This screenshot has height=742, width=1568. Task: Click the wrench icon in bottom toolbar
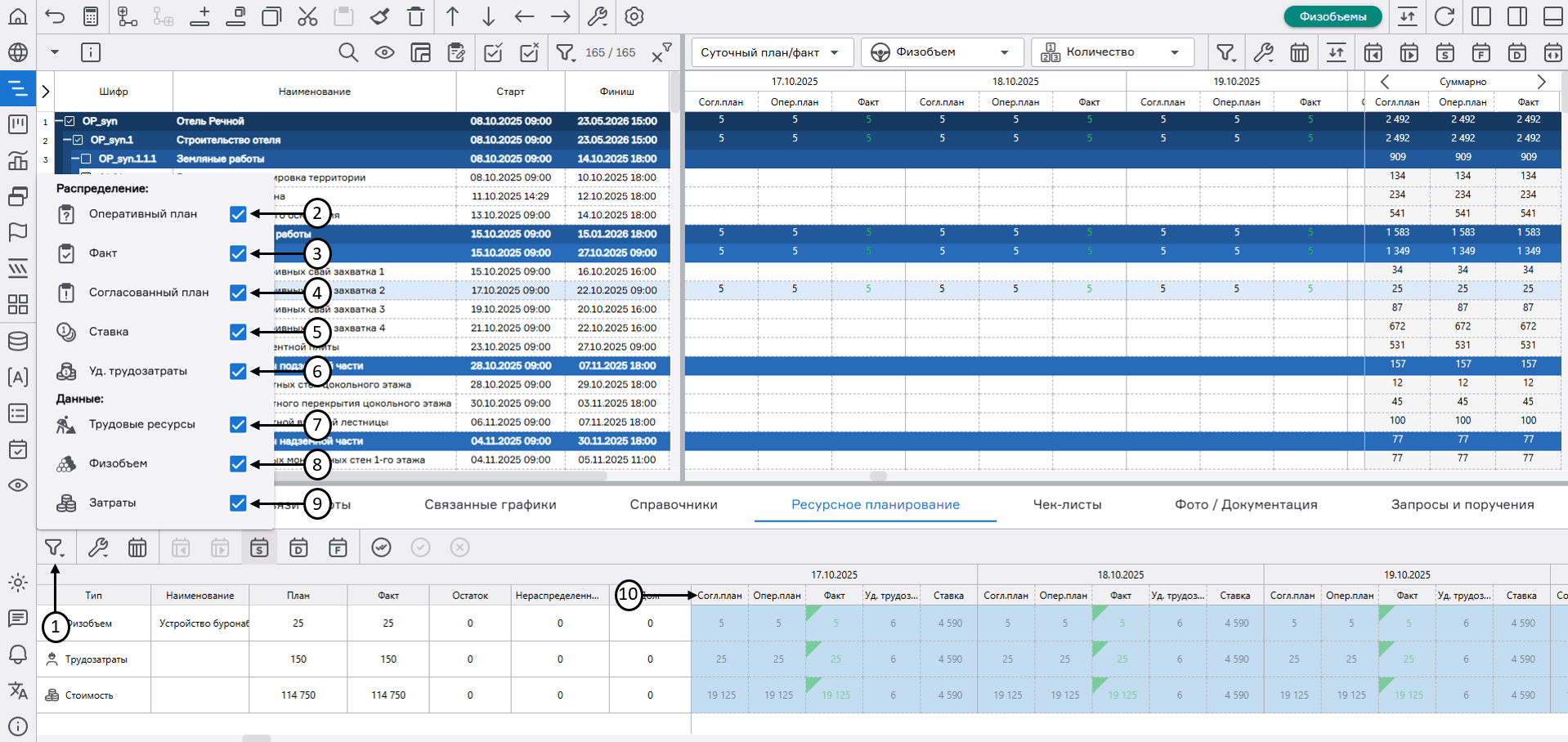pyautogui.click(x=98, y=548)
